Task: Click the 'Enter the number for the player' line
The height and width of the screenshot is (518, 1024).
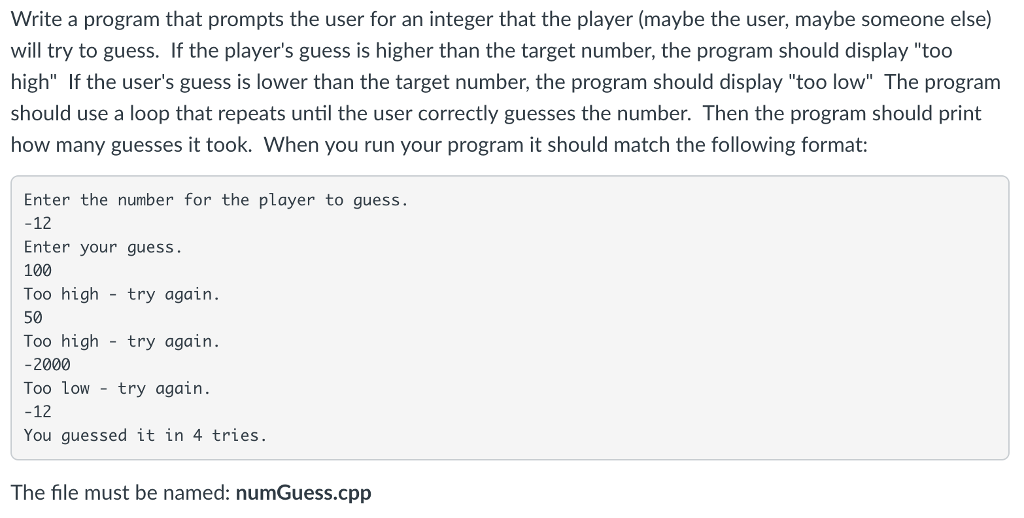Action: pyautogui.click(x=216, y=200)
